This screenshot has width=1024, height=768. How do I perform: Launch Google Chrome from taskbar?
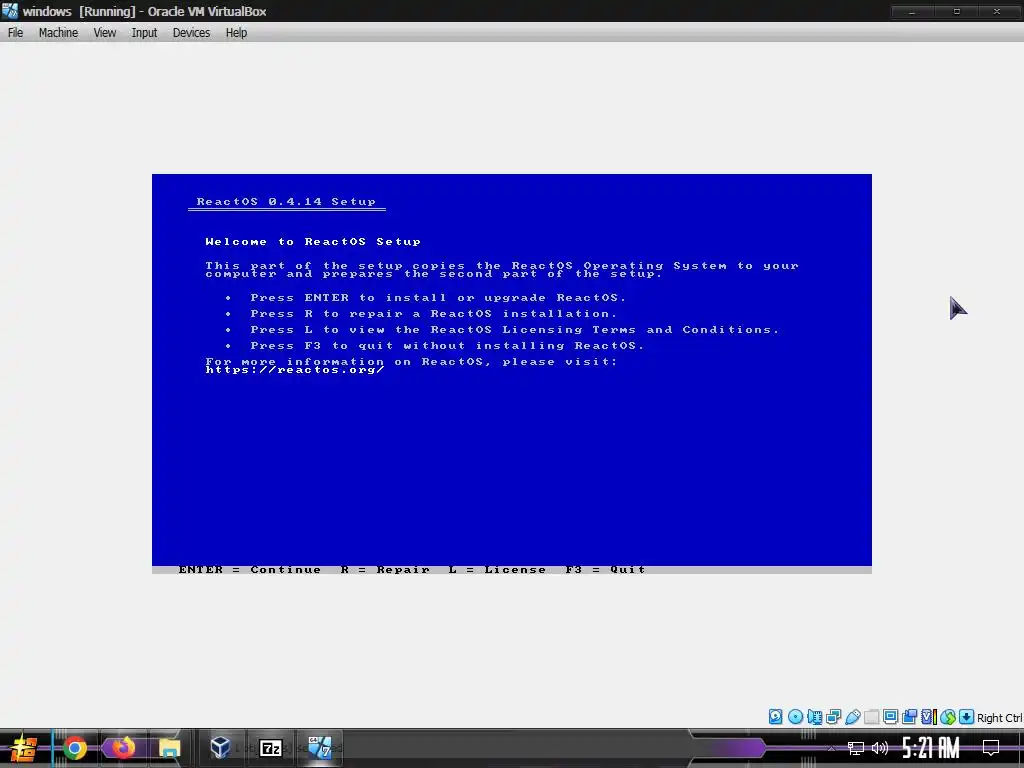pyautogui.click(x=75, y=748)
